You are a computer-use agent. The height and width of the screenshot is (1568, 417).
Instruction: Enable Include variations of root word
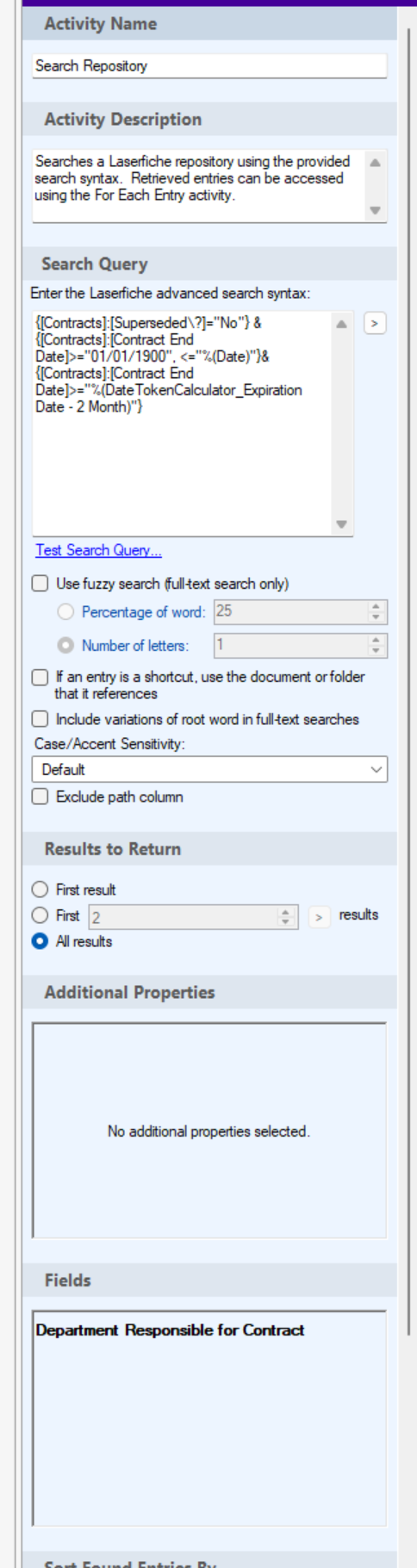coord(40,719)
